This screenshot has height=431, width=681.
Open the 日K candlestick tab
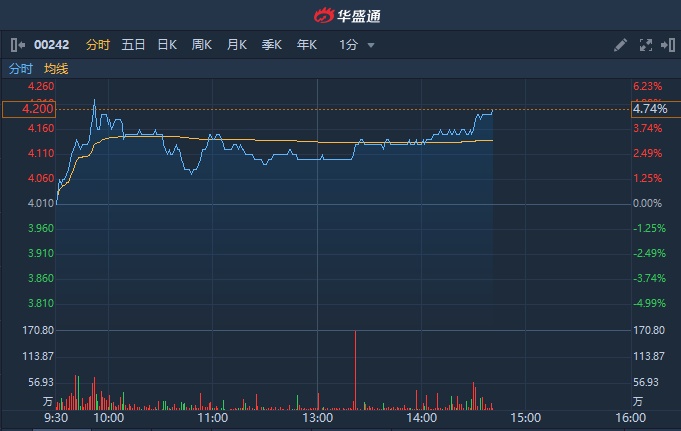(167, 45)
